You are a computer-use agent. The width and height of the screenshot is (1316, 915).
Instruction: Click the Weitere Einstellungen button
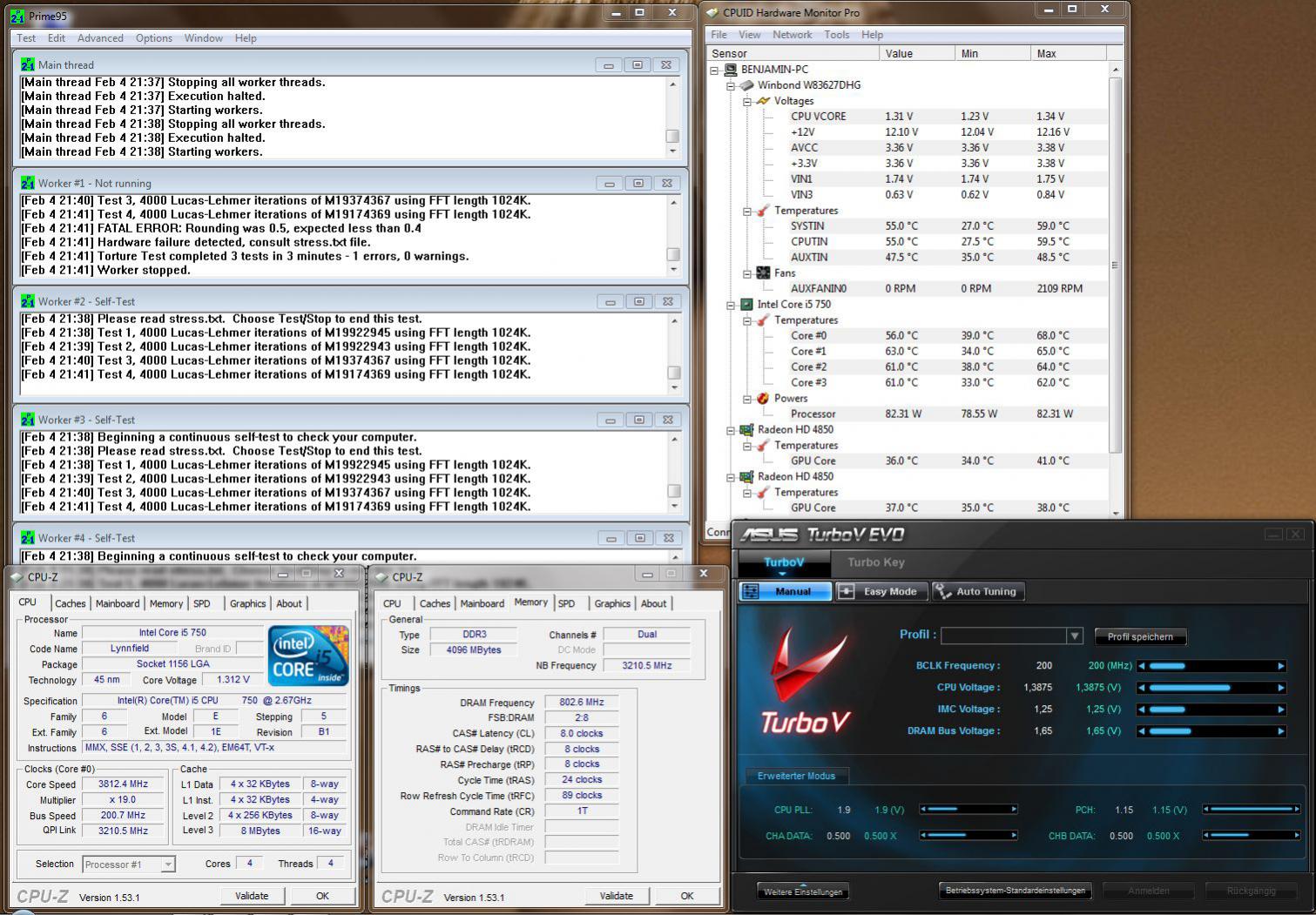803,891
